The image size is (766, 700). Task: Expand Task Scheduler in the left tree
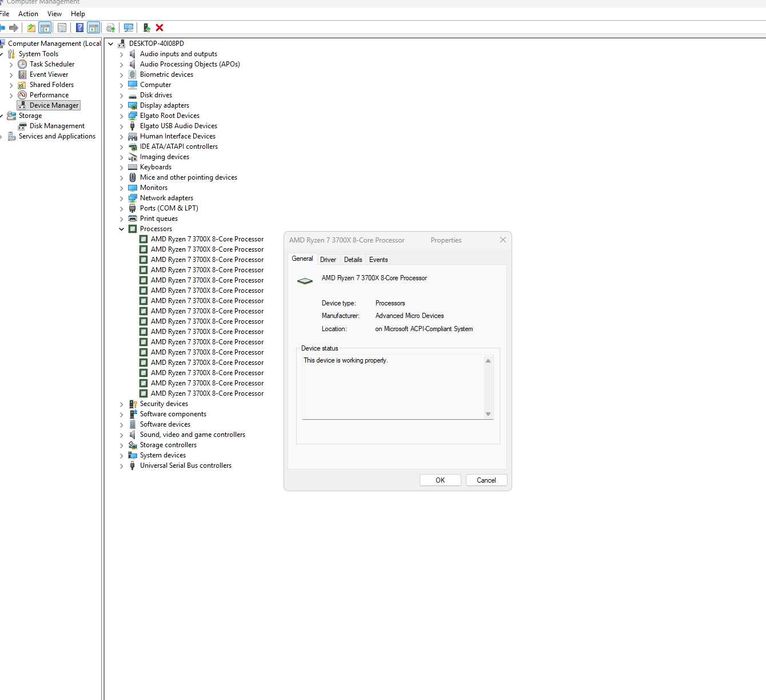[11, 64]
